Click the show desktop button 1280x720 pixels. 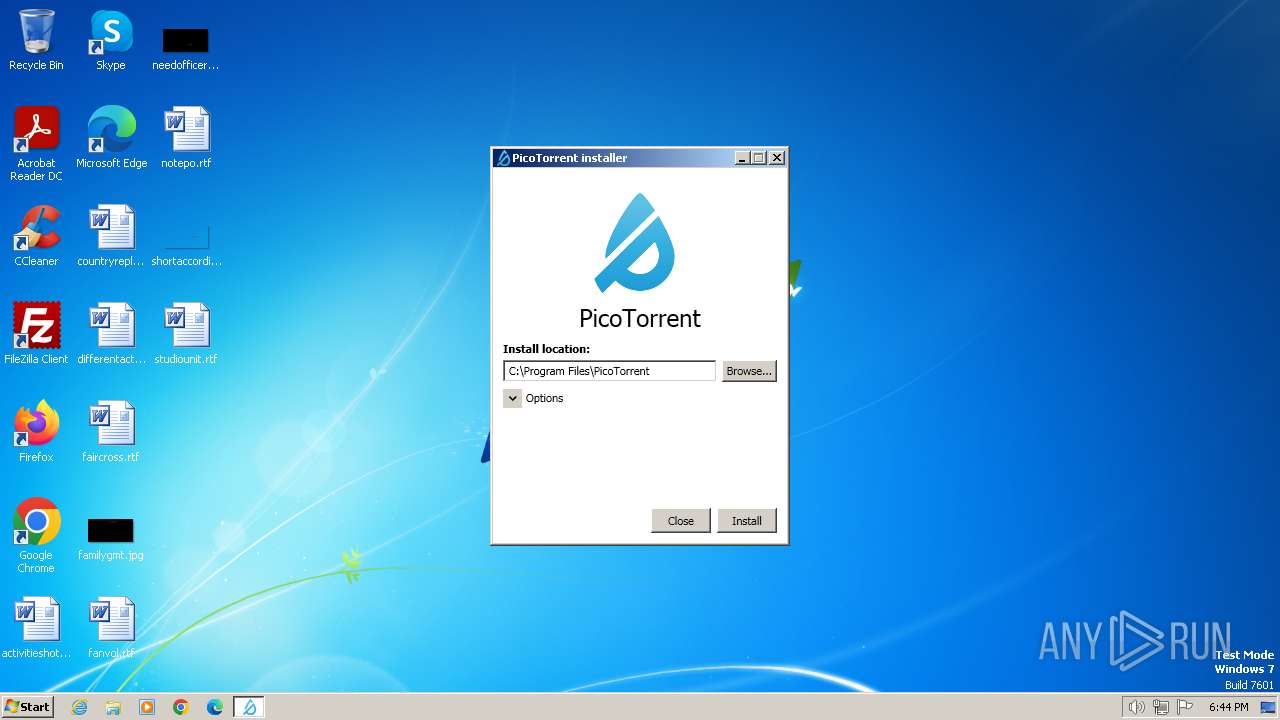point(1269,707)
